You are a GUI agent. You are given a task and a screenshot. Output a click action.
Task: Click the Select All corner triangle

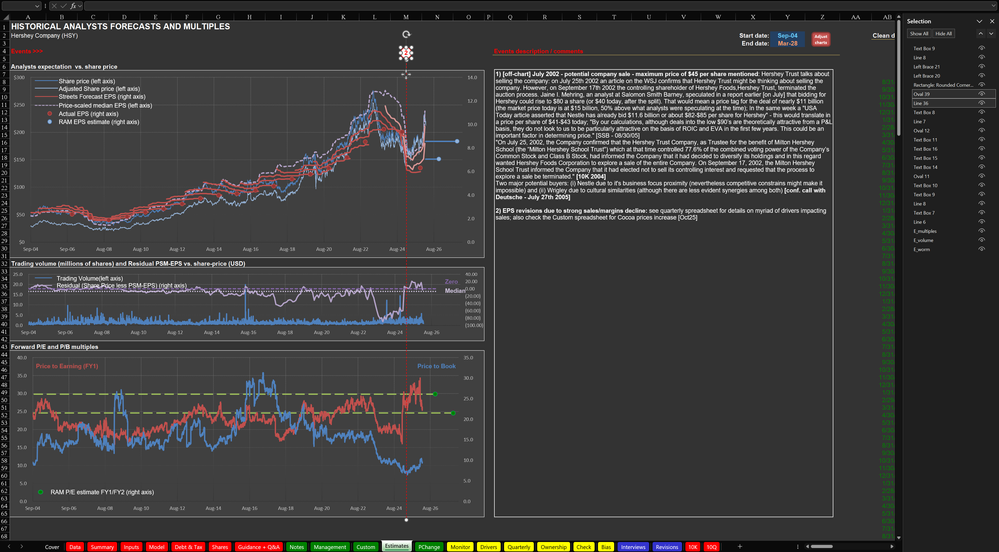tap(4, 17)
